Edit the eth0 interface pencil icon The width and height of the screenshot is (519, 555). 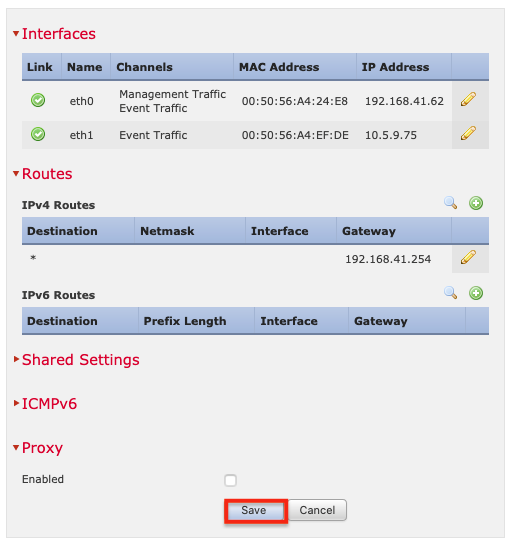tap(468, 99)
